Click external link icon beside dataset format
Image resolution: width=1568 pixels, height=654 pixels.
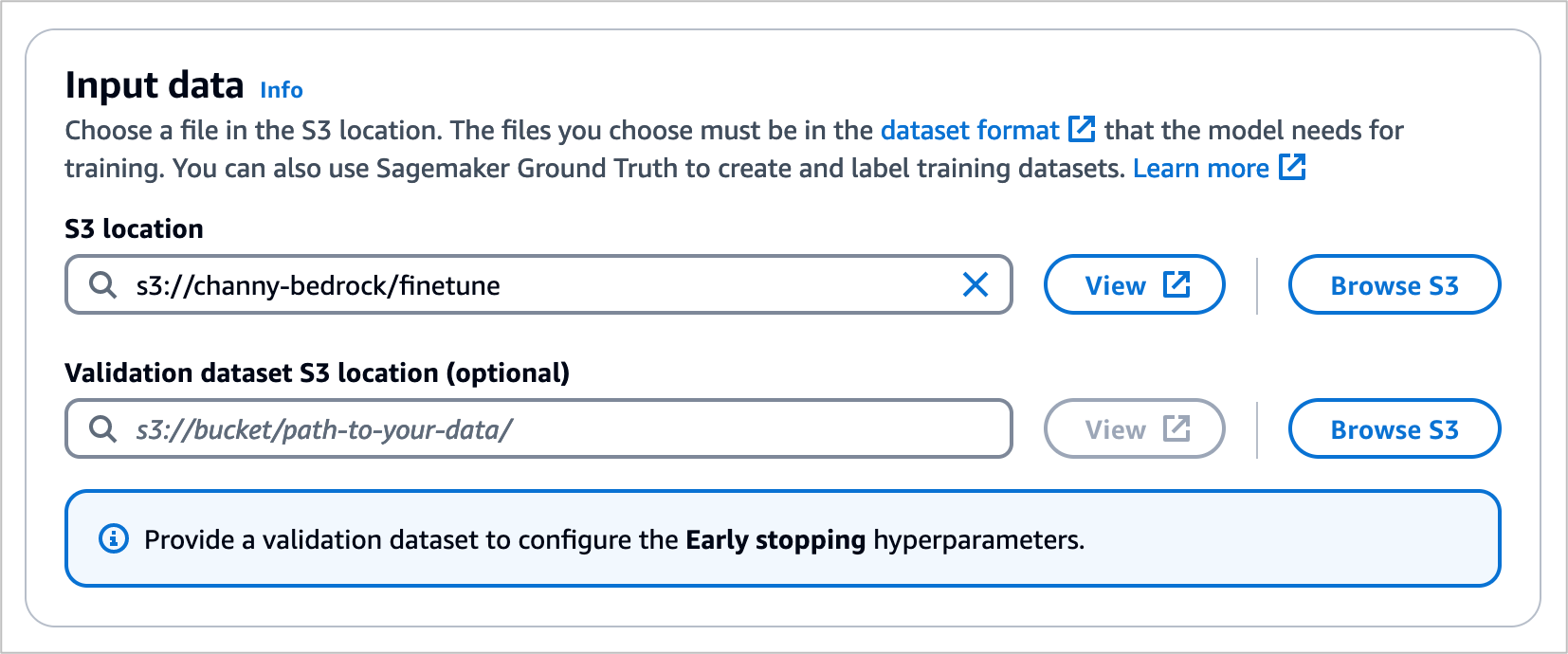[x=1082, y=129]
